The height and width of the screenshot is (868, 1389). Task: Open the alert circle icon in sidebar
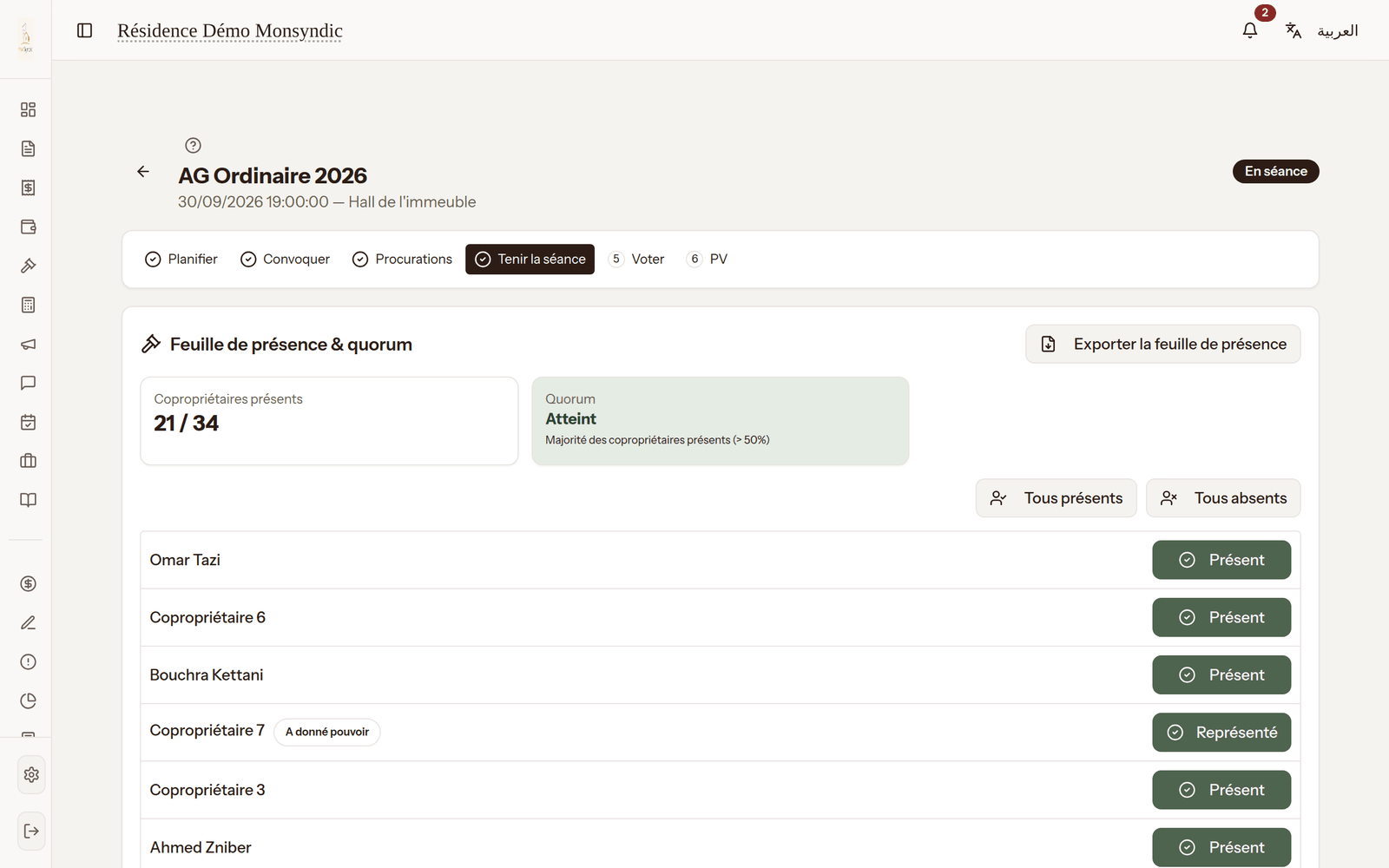[x=28, y=661]
